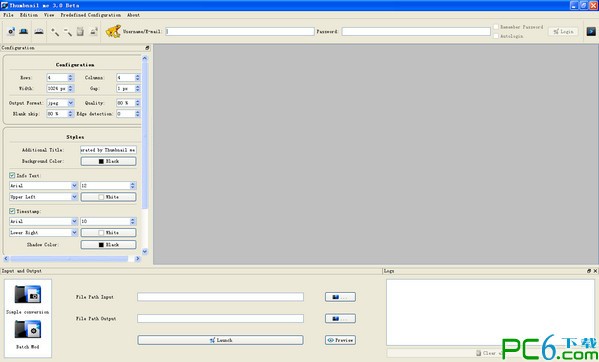Undock the Configuration panel via float icon
This screenshot has height=362, width=599.
147,48
